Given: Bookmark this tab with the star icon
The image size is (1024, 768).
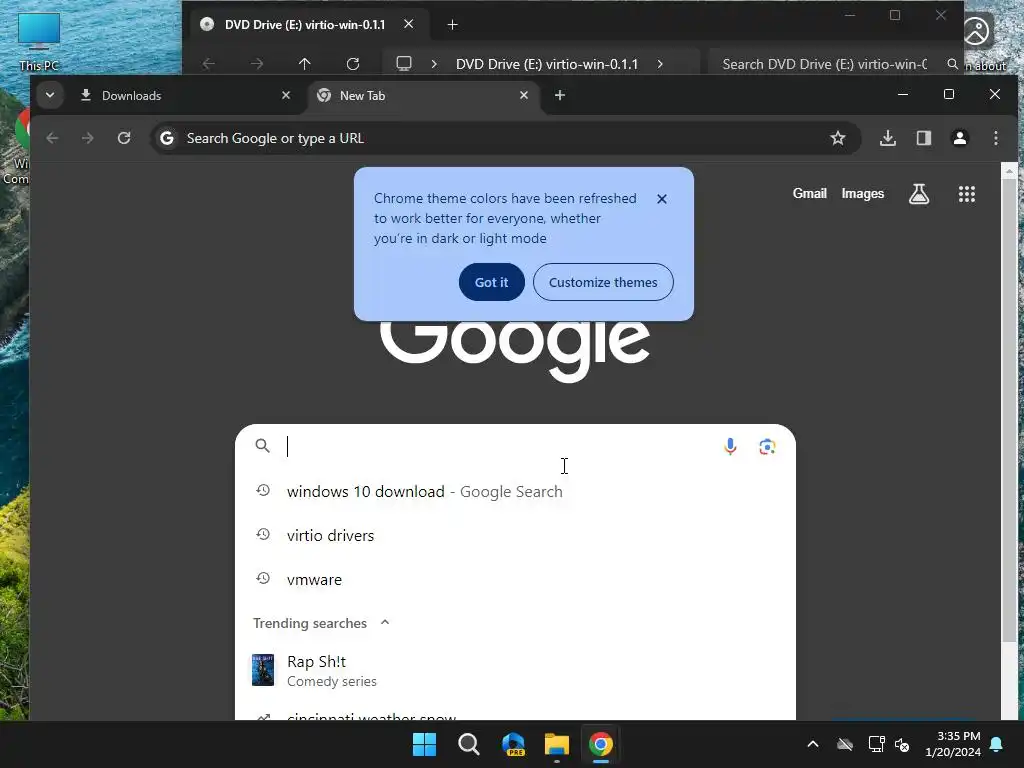Looking at the screenshot, I should pyautogui.click(x=838, y=138).
